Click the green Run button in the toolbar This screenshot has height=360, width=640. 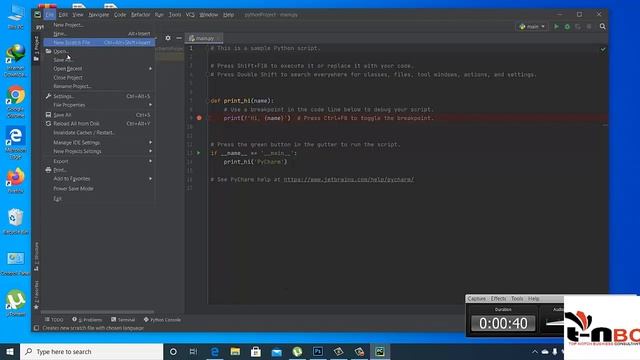coord(556,27)
